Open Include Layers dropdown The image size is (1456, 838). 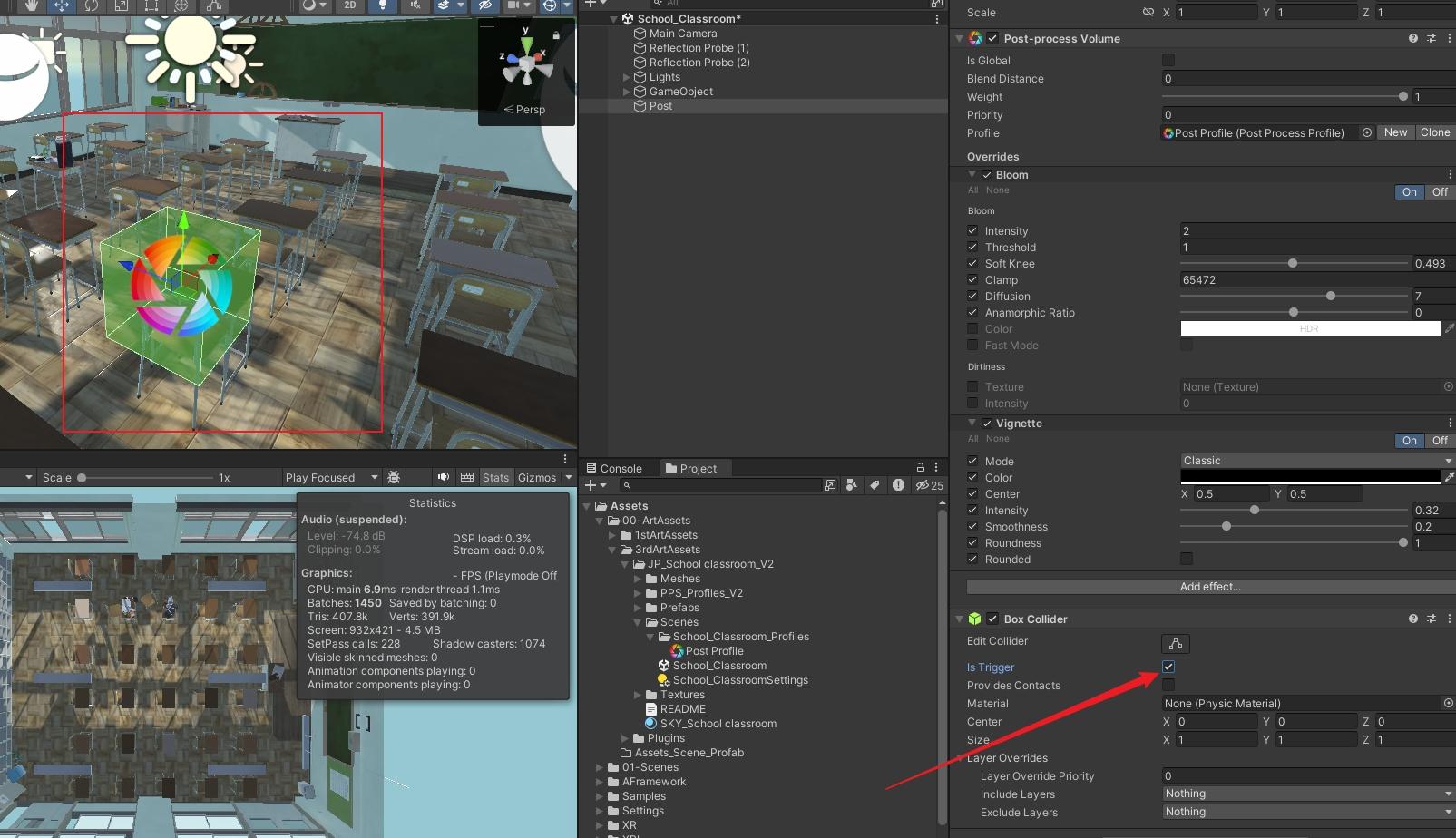(1308, 794)
